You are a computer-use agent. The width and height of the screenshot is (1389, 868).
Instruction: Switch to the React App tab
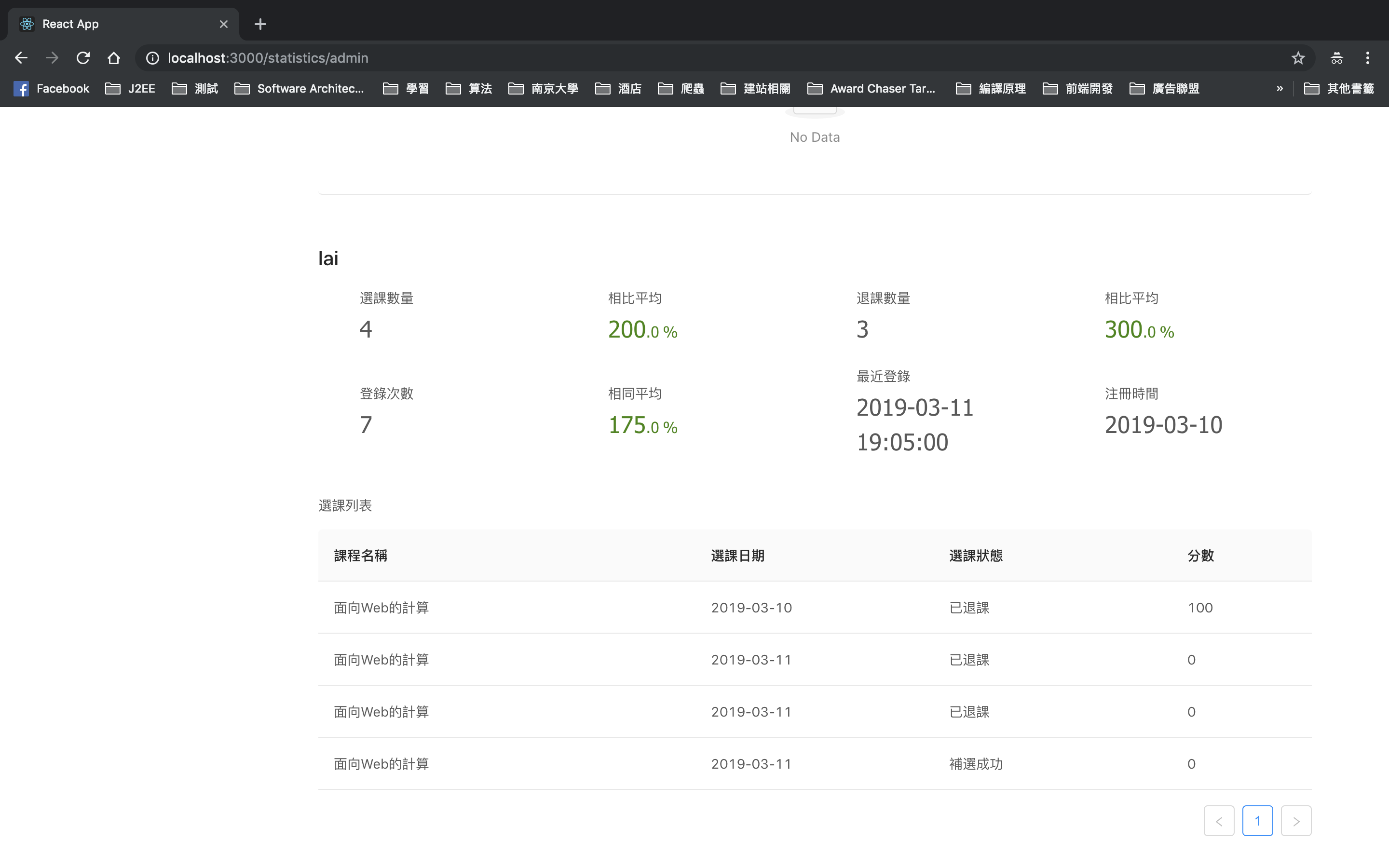coord(115,24)
